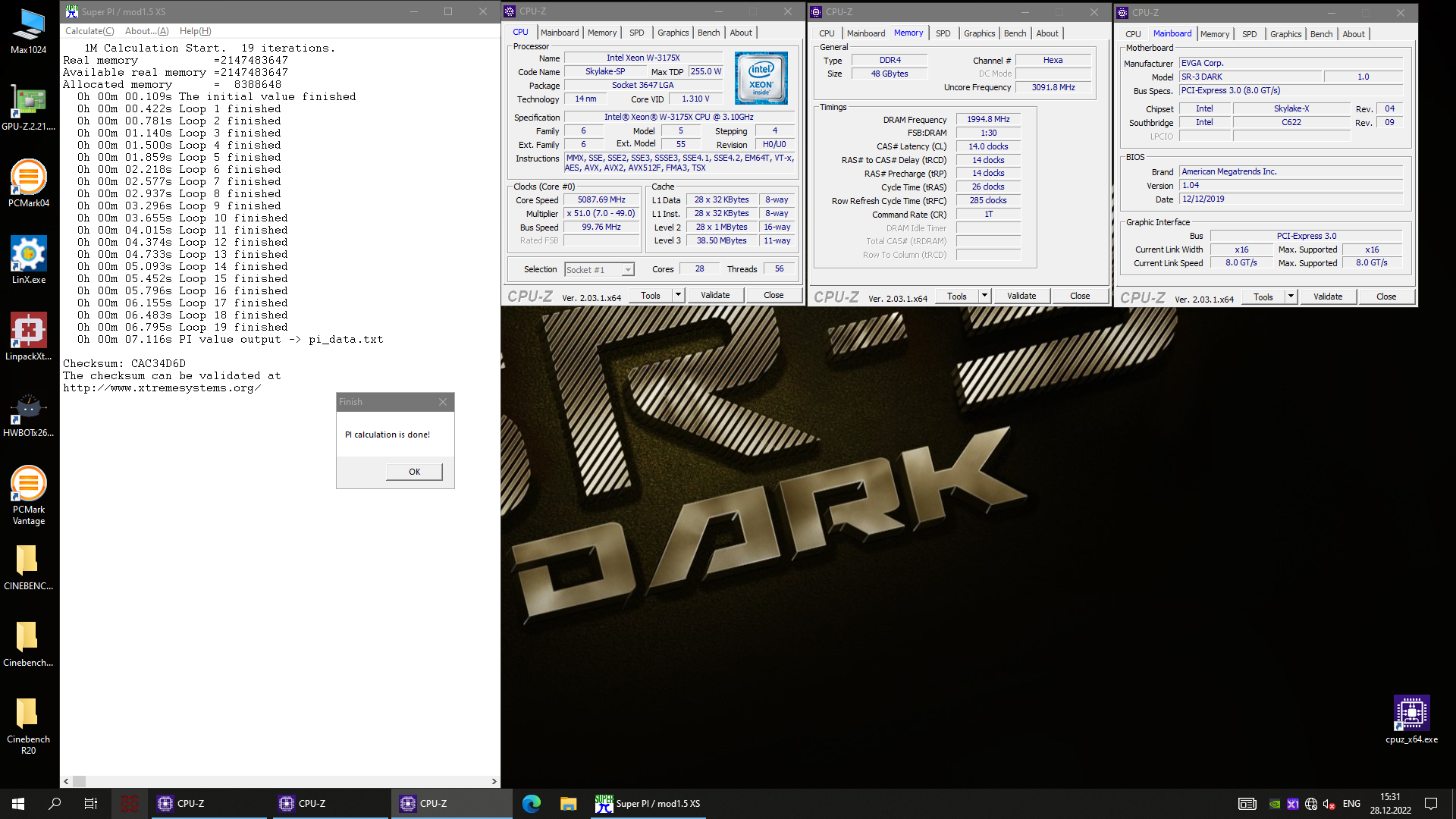The height and width of the screenshot is (819, 1456).
Task: Click the scrollbar left arrow in Super PI
Action: [66, 781]
